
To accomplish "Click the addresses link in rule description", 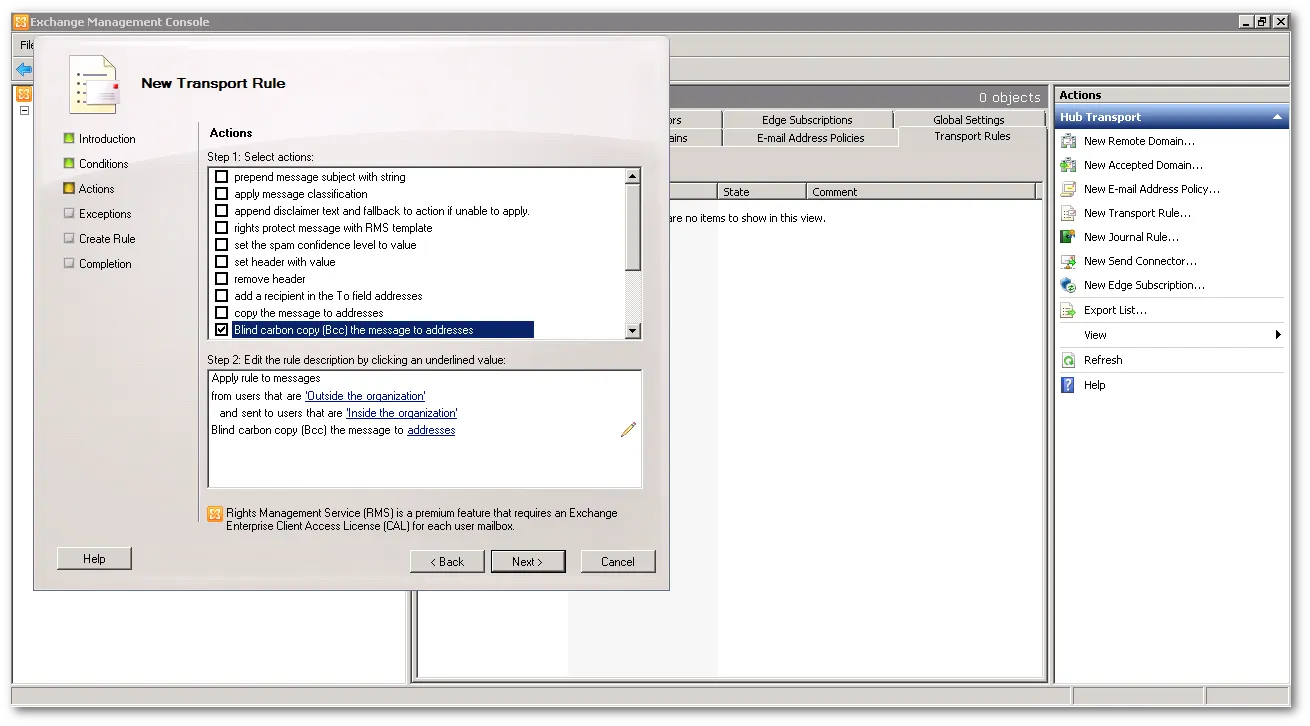I will pyautogui.click(x=430, y=430).
